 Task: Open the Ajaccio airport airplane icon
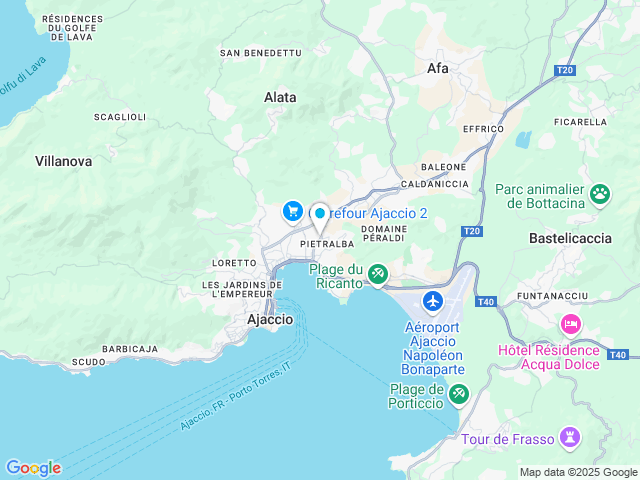point(433,302)
